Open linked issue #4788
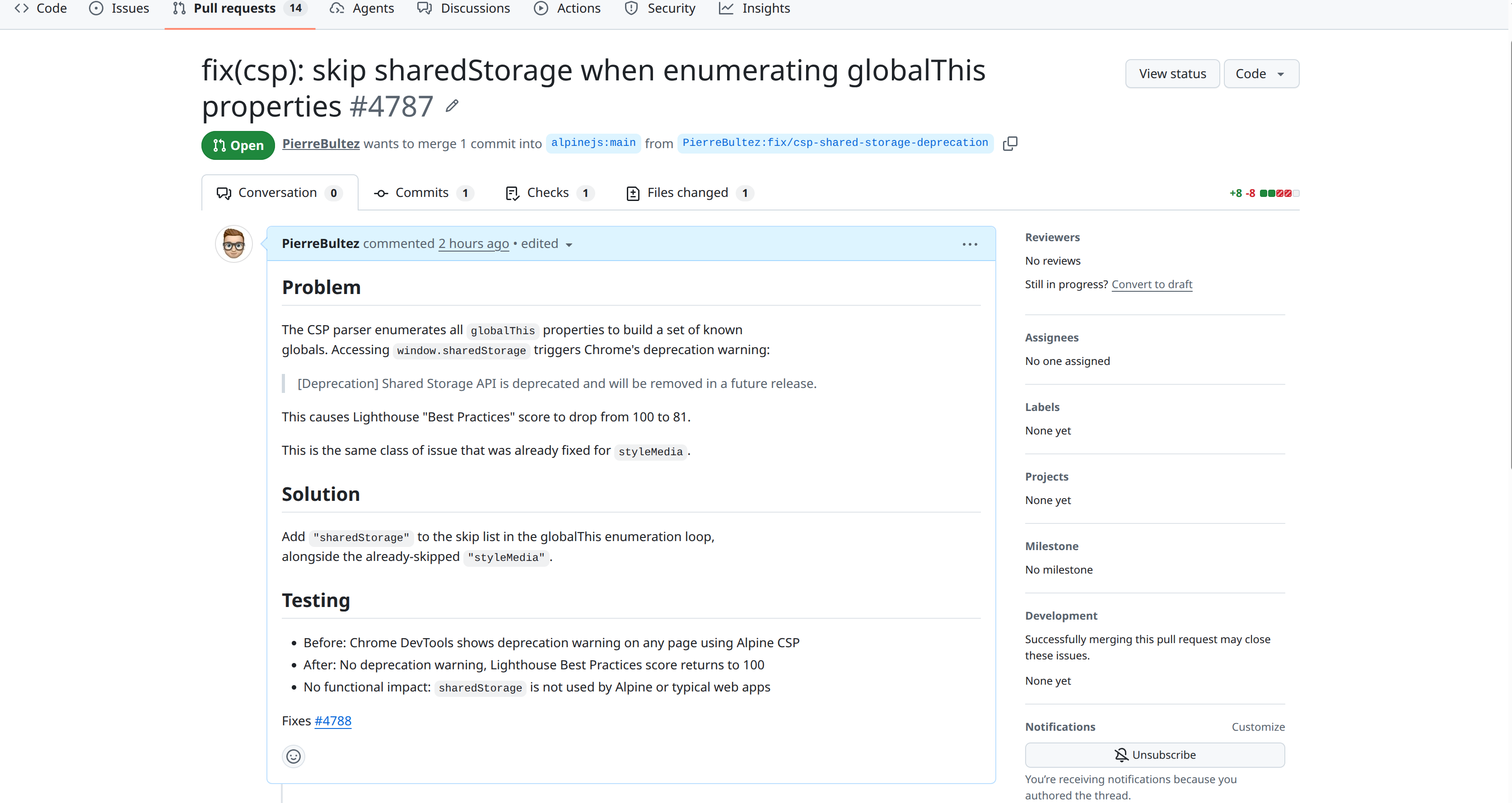The width and height of the screenshot is (1512, 803). (x=333, y=721)
